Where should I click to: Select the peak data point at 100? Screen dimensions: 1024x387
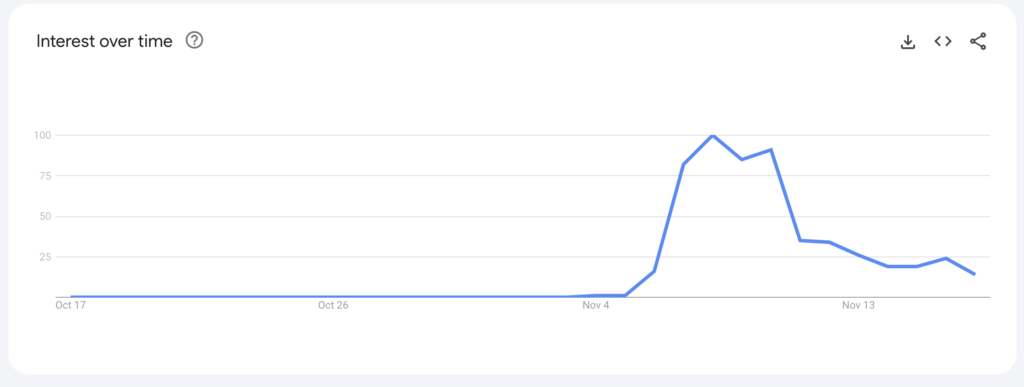[712, 135]
